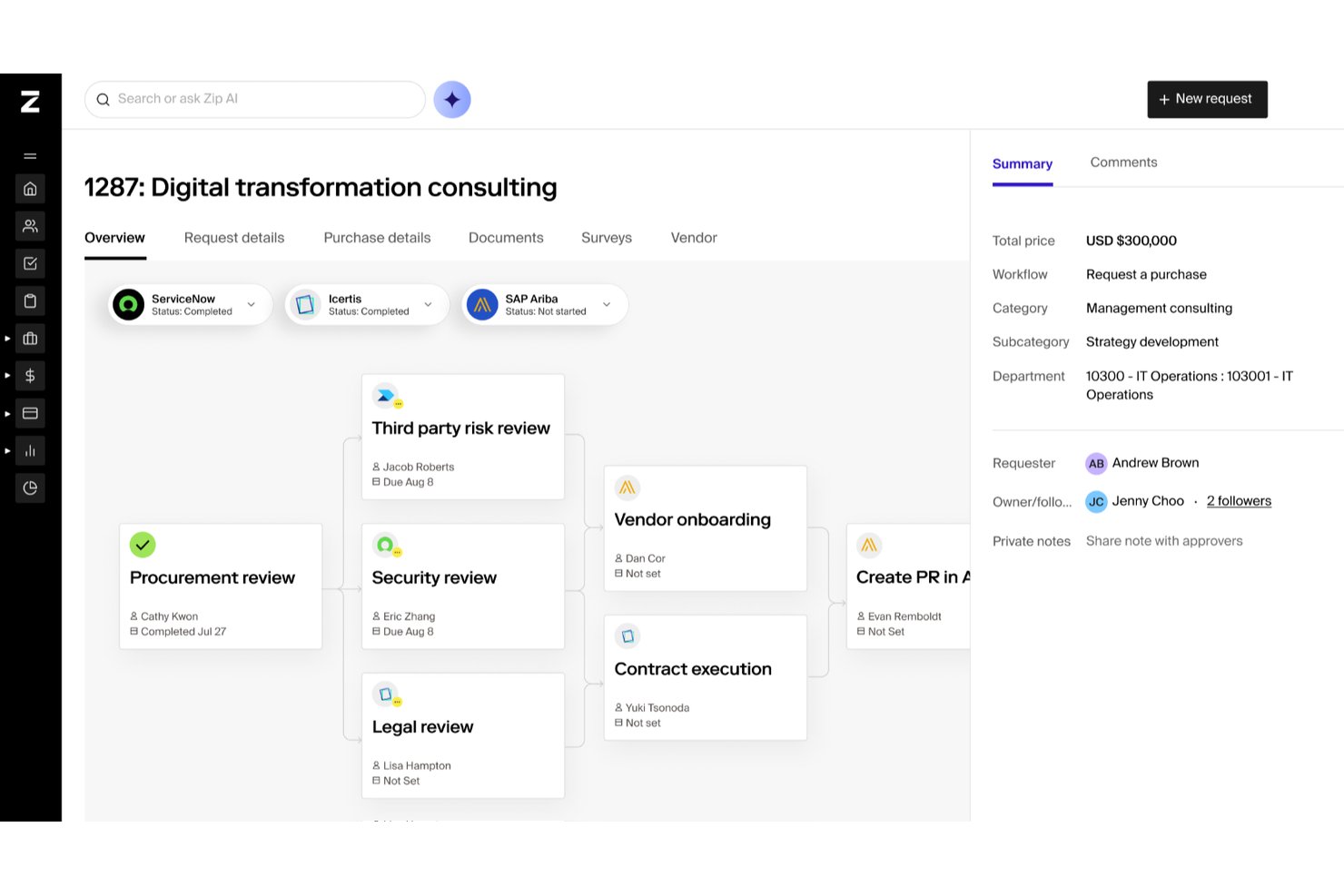Click the Request a purchase workflow value
The image size is (1344, 896).
(1146, 275)
